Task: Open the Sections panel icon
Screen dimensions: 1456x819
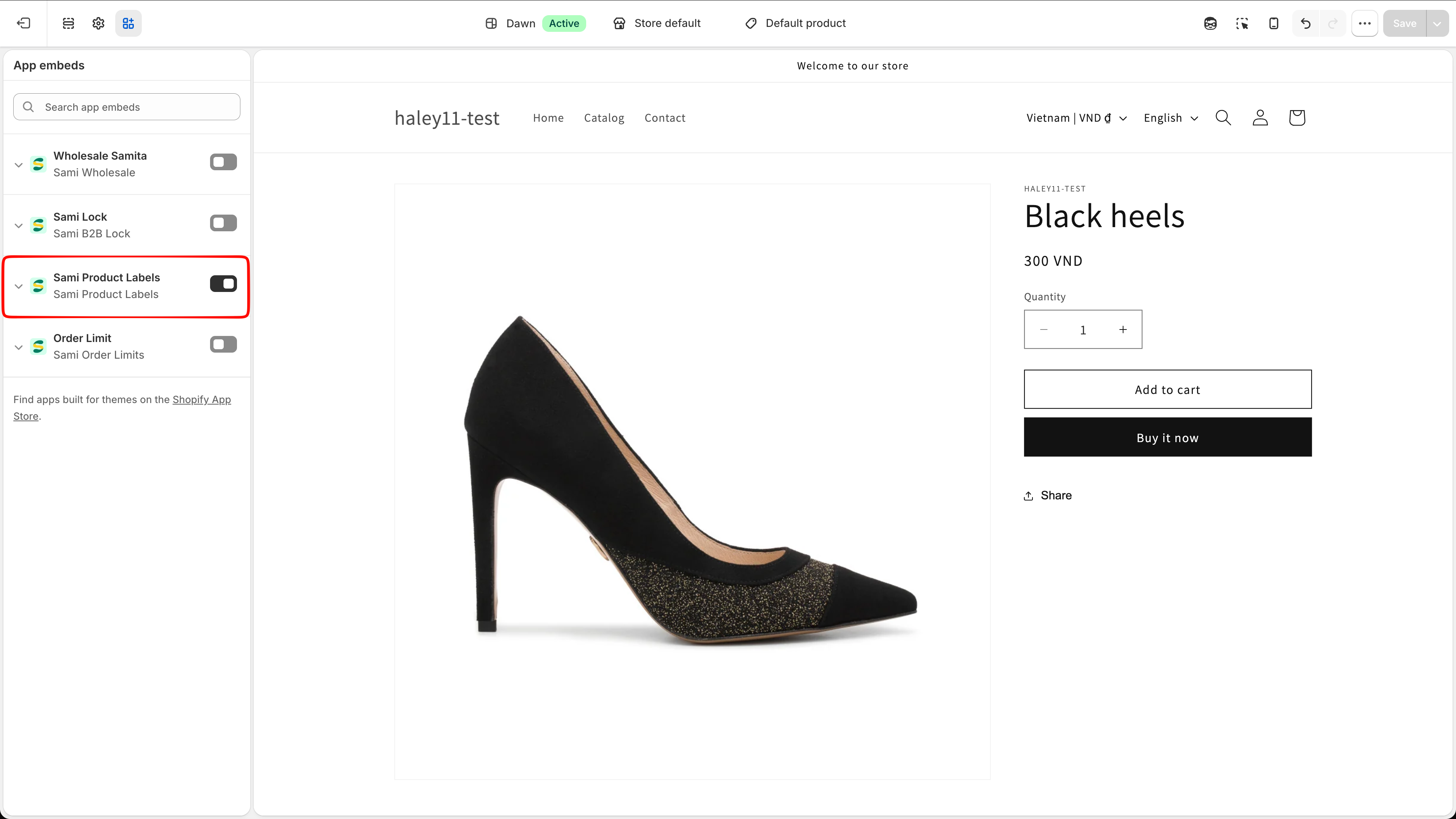Action: pyautogui.click(x=68, y=23)
